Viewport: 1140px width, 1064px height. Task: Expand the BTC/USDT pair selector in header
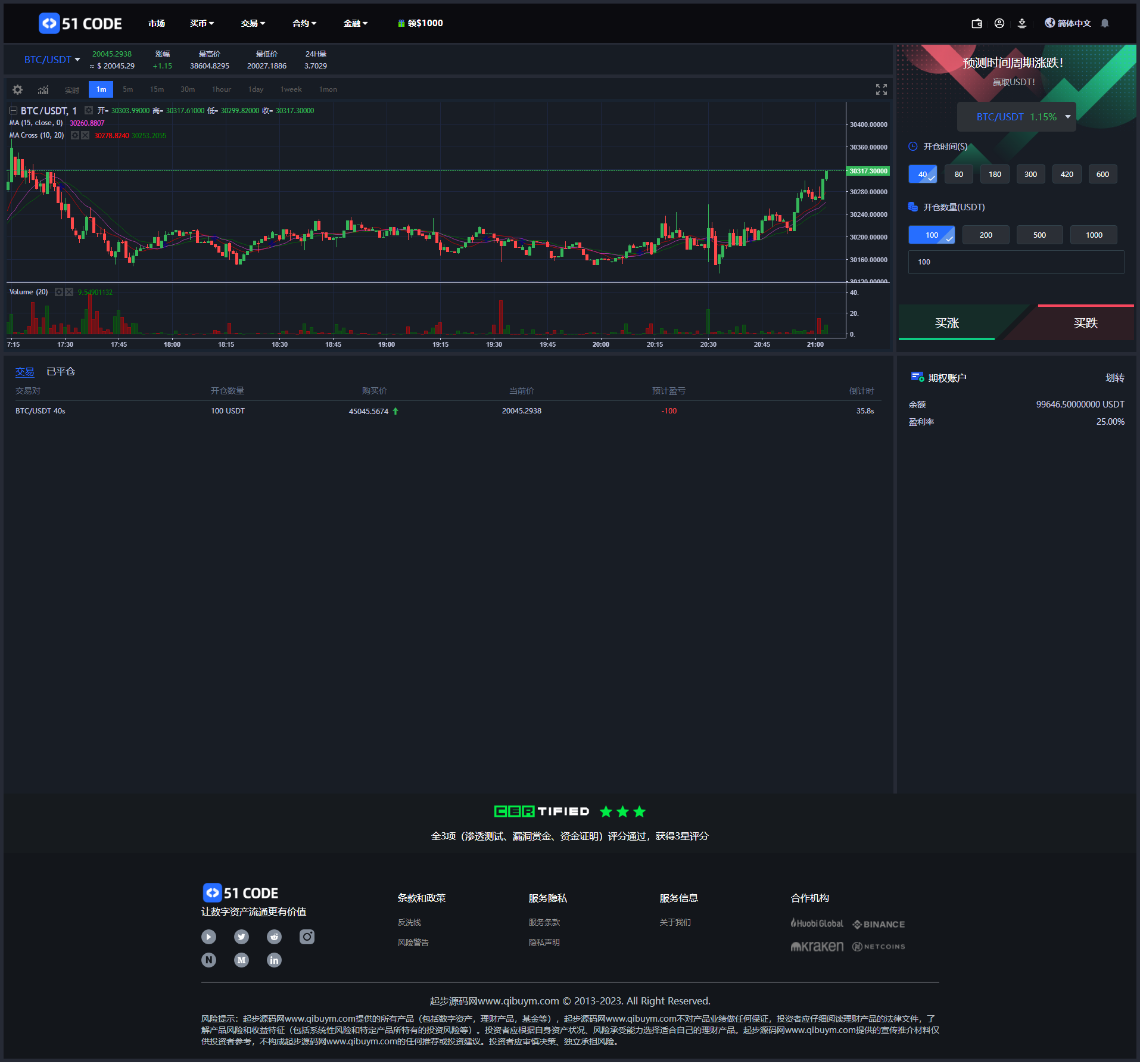coord(52,60)
